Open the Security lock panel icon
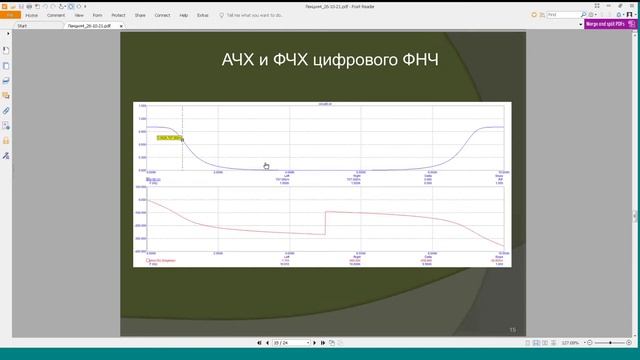This screenshot has width=640, height=360. tap(6, 141)
